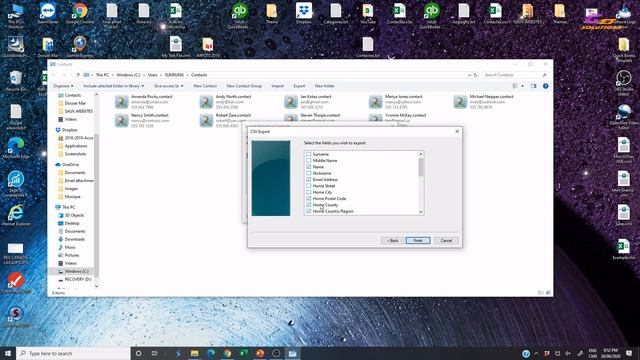Click Export in the Explorer toolbar
The height and width of the screenshot is (360, 640).
(299, 86)
